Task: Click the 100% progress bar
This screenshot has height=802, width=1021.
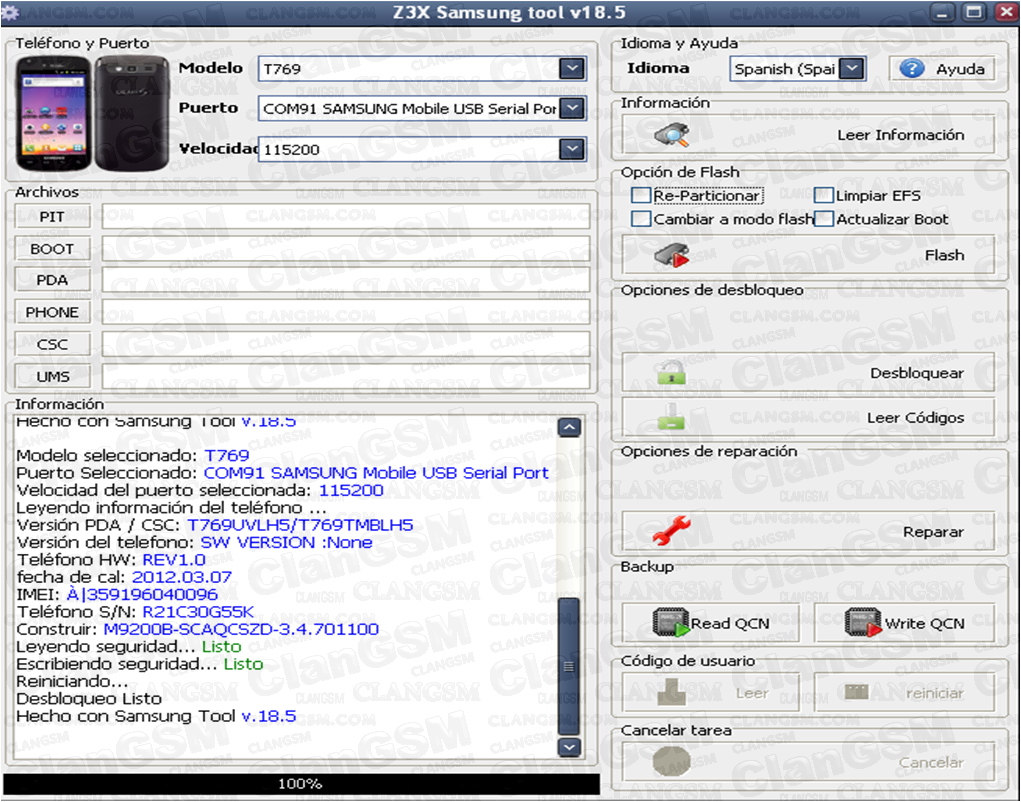Action: [301, 784]
